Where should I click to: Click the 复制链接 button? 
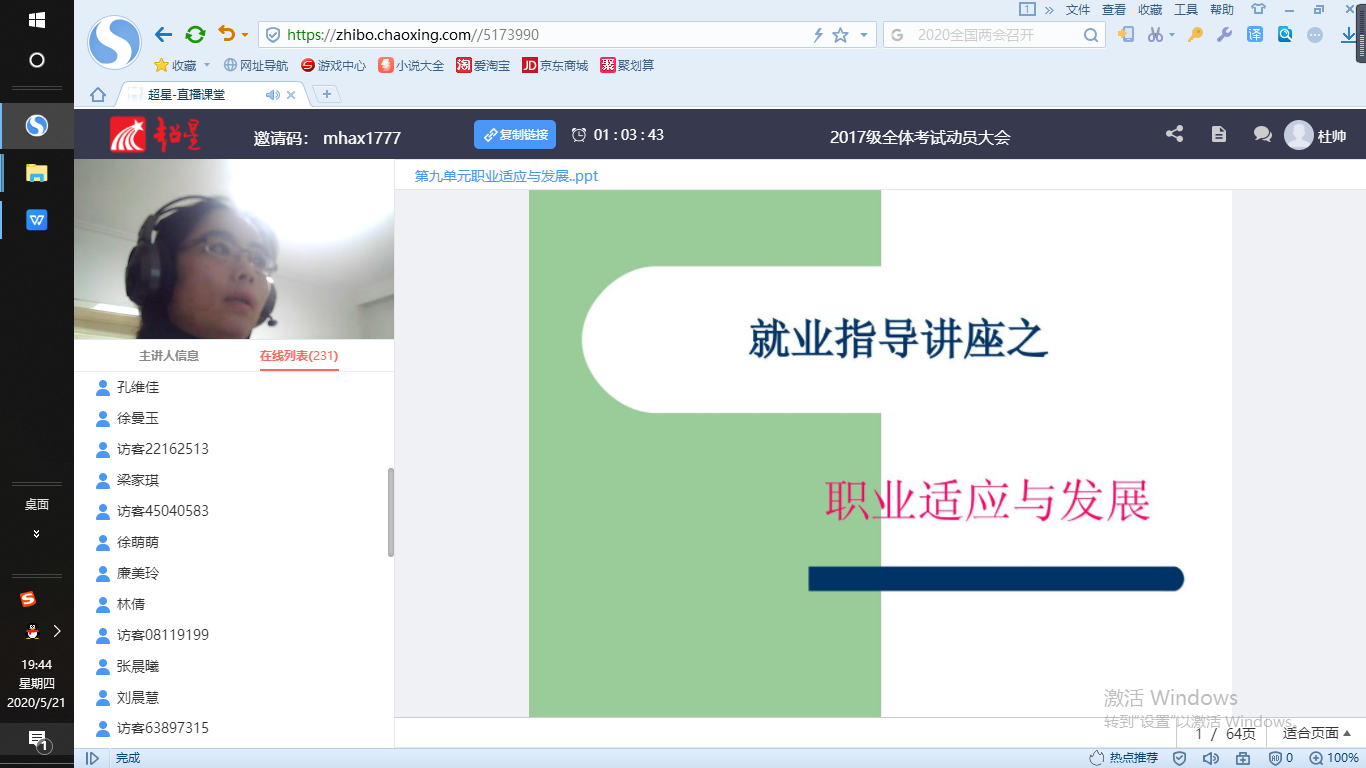[x=515, y=135]
